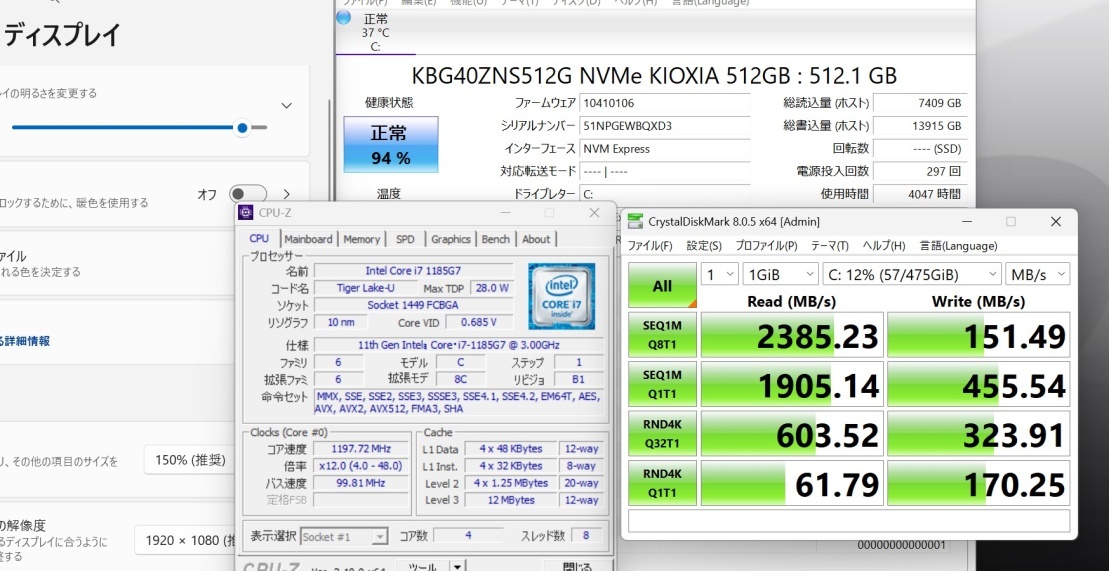Select the blue C: drive status indicator in CrystalDiskInfo

[x=344, y=18]
